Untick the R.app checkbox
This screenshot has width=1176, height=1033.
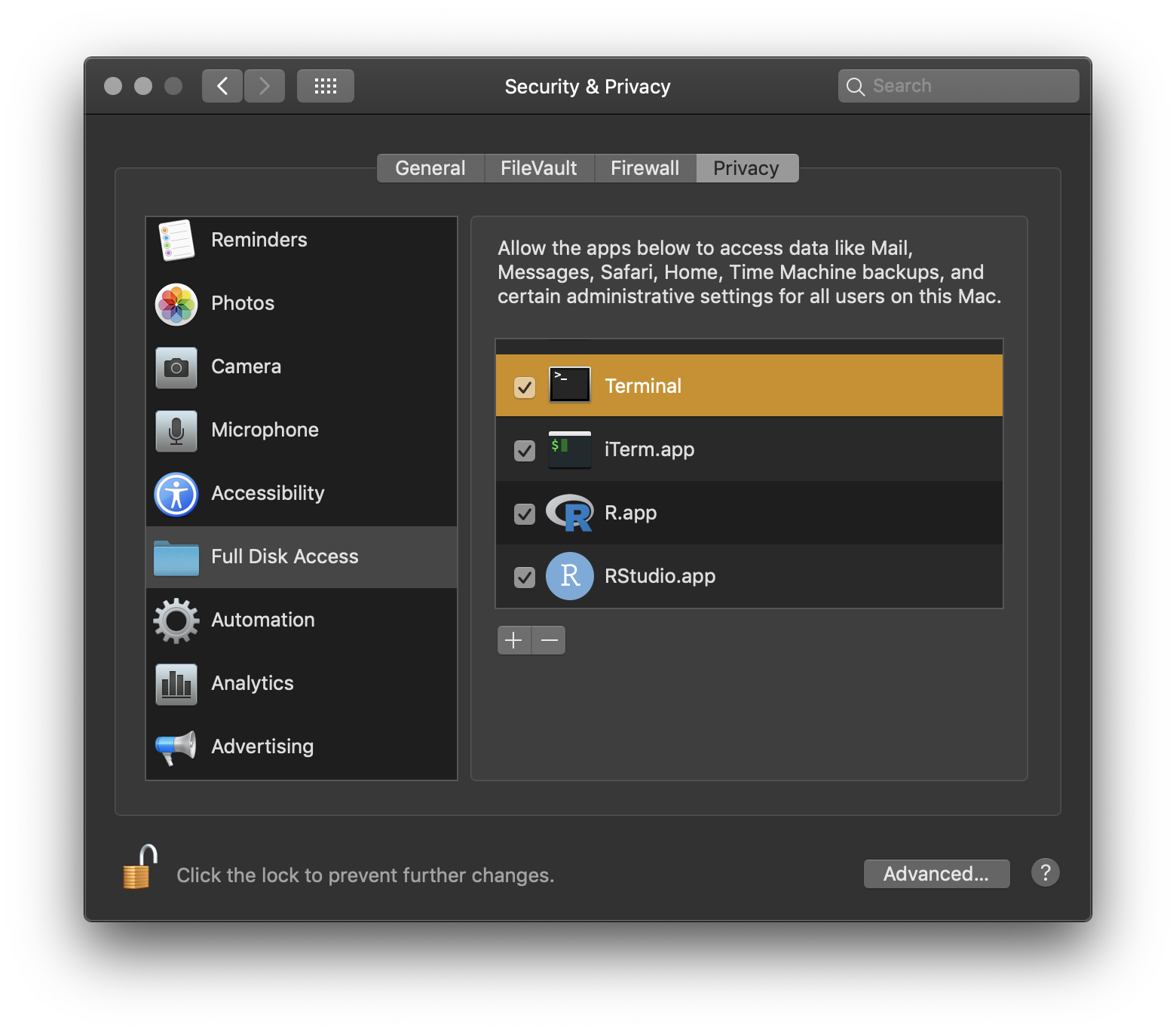point(524,514)
